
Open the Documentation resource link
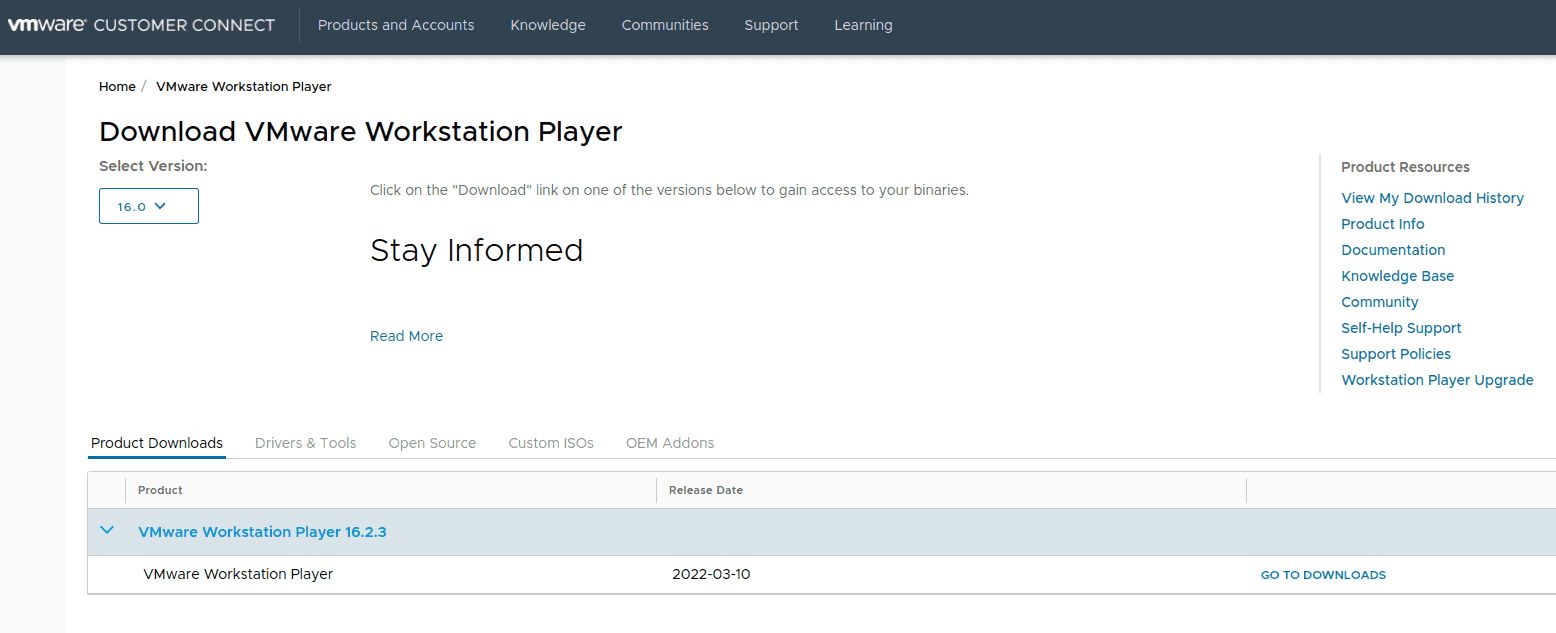point(1393,250)
